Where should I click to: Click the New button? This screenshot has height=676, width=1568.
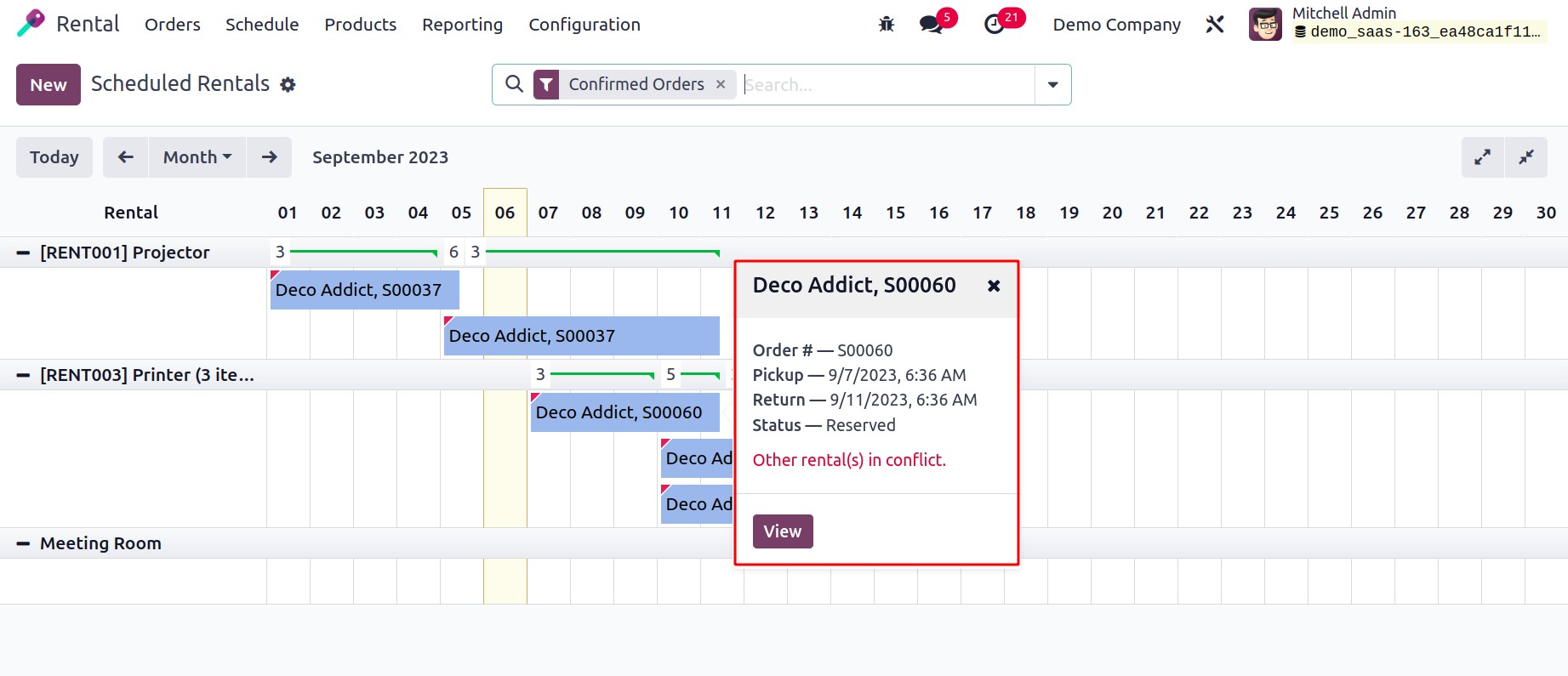(48, 85)
